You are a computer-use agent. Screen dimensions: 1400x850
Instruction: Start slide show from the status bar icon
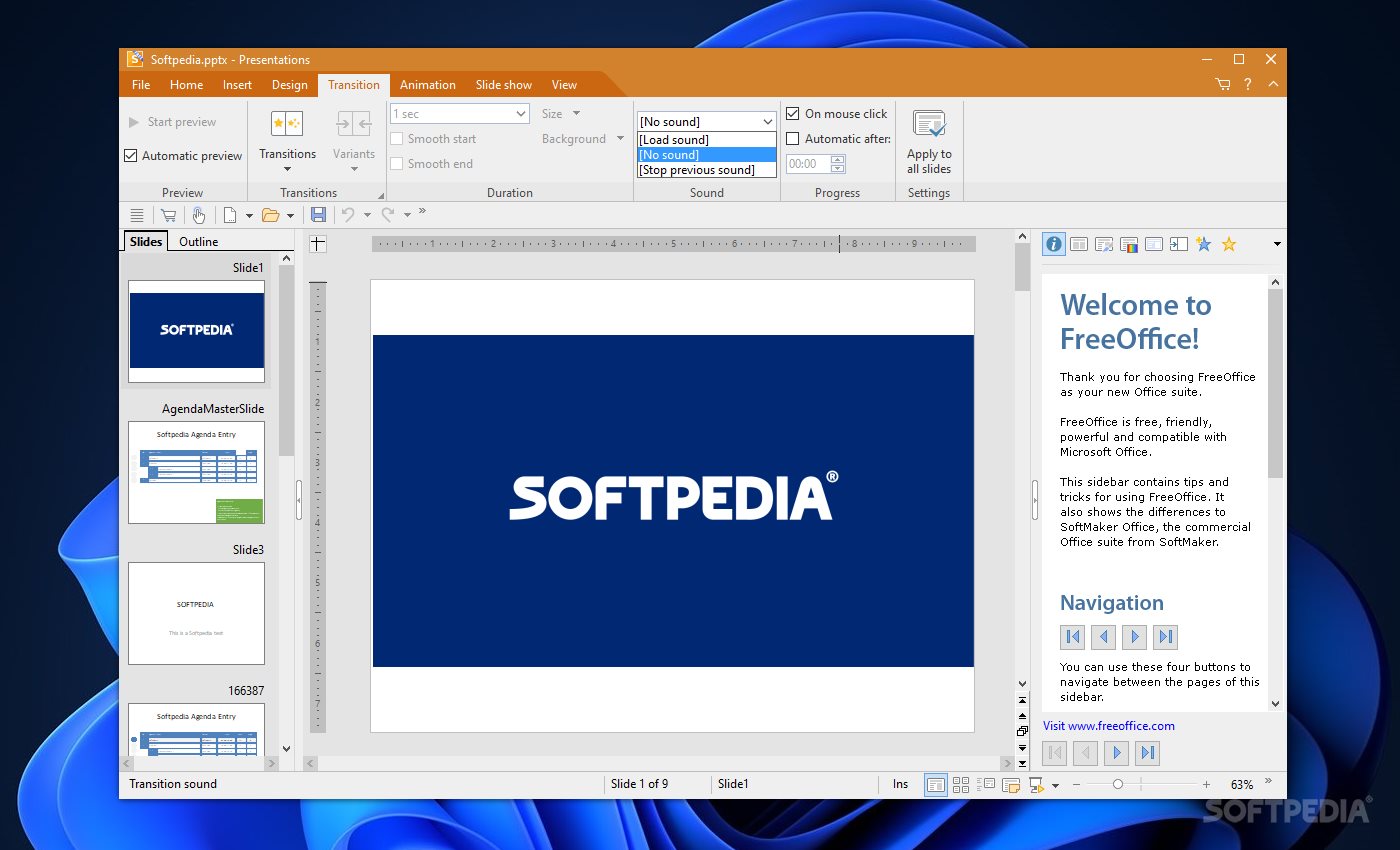(1037, 785)
